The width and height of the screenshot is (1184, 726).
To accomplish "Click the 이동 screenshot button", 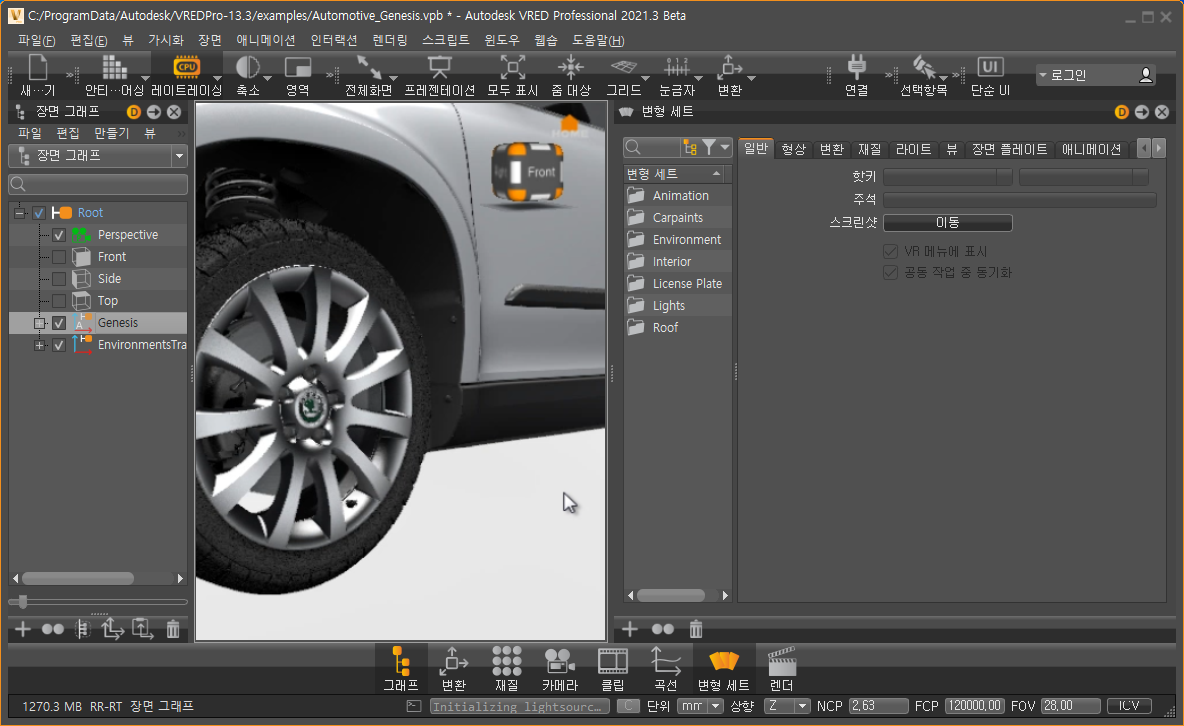I will coord(947,223).
